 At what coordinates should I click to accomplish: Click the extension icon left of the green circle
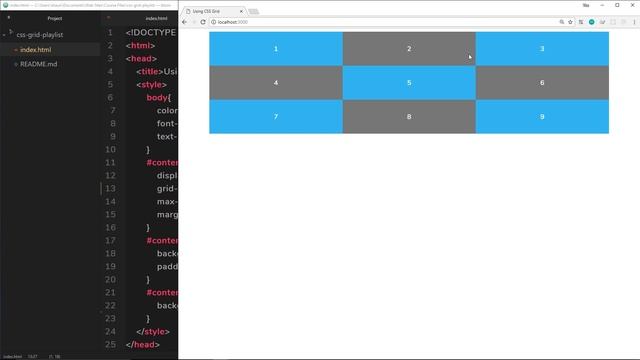(581, 22)
